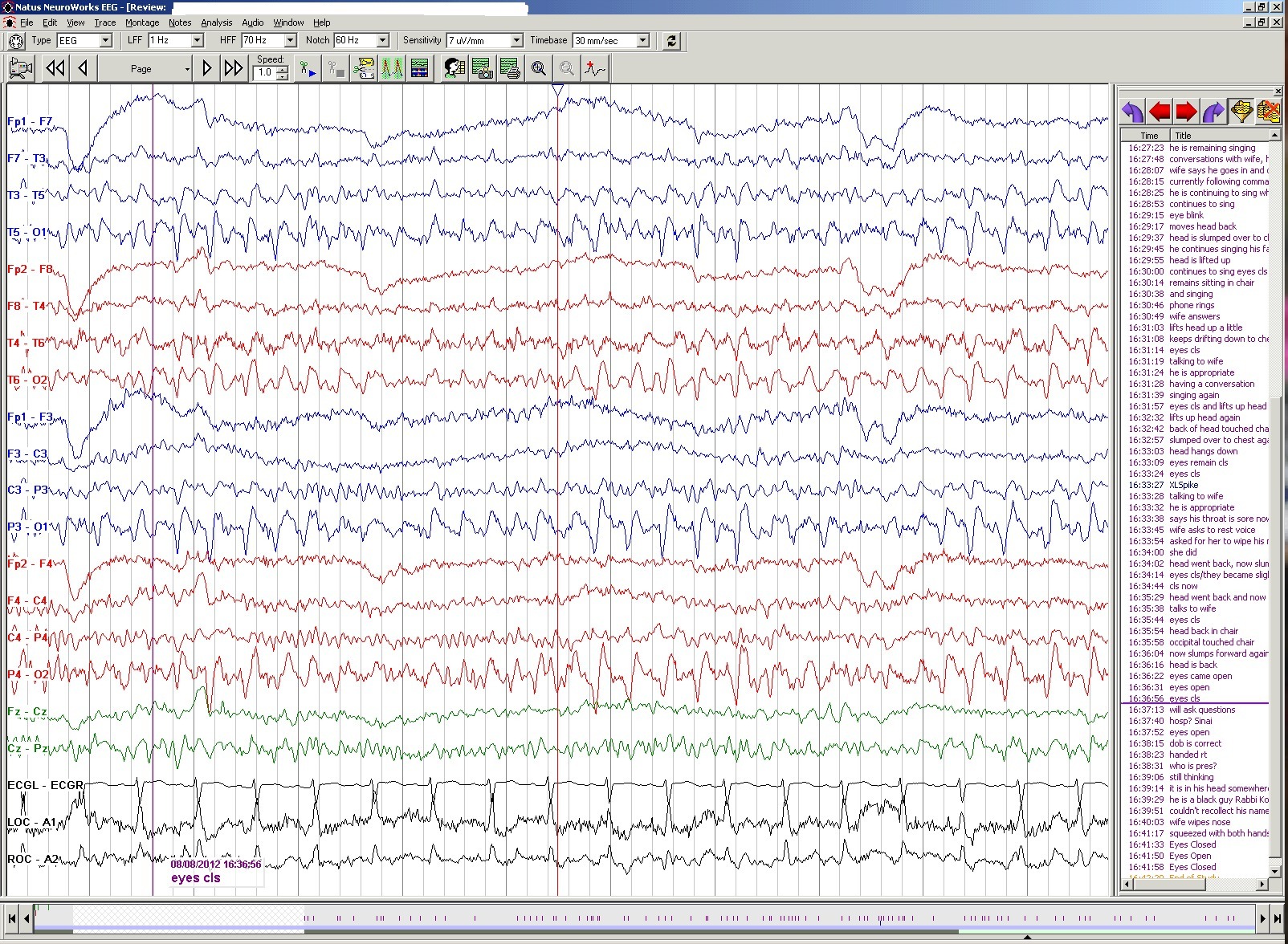Screen dimensions: 1288x944
Task: Open the Analysis menu
Action: (216, 22)
